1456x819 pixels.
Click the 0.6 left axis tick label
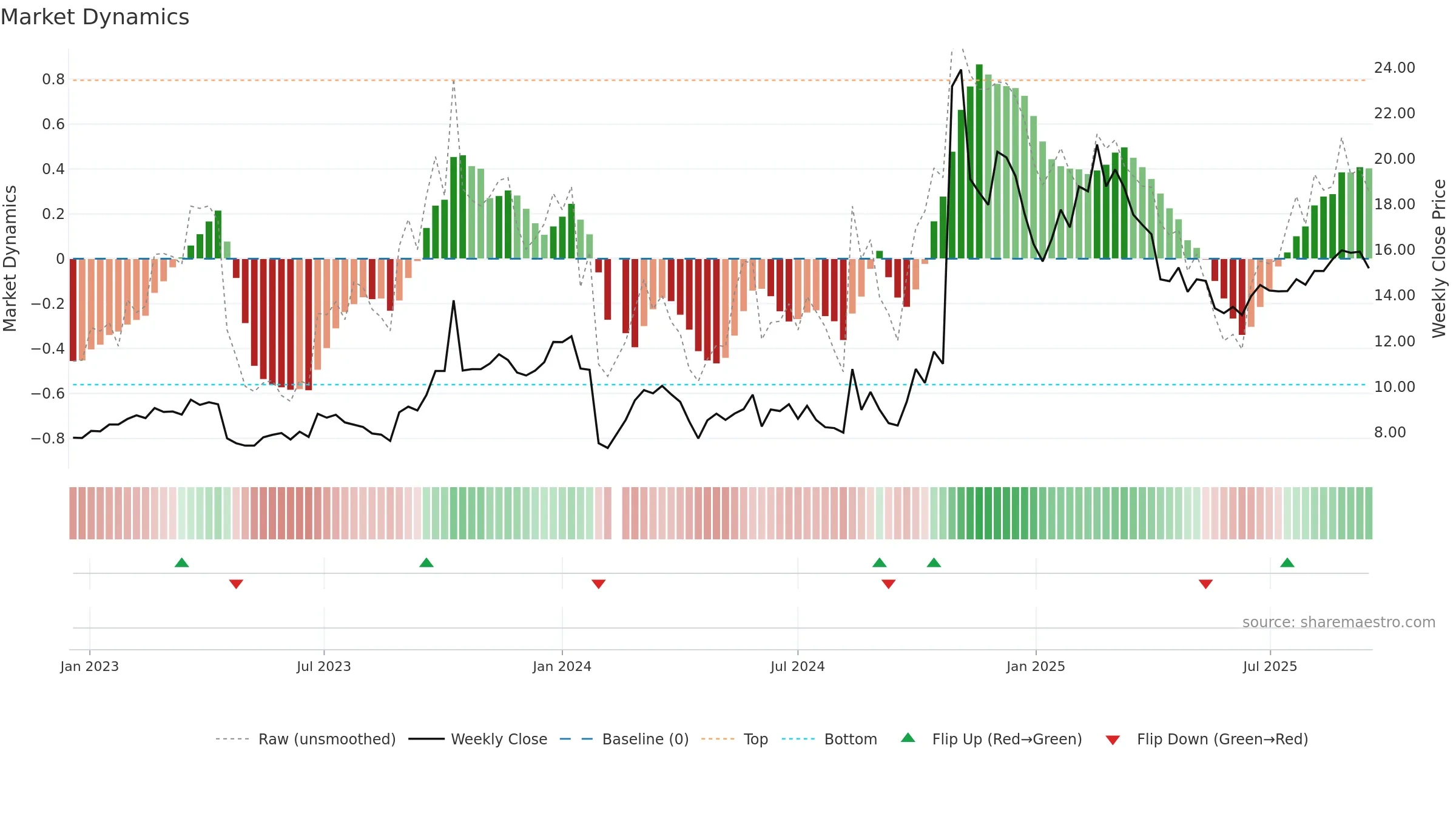click(53, 124)
